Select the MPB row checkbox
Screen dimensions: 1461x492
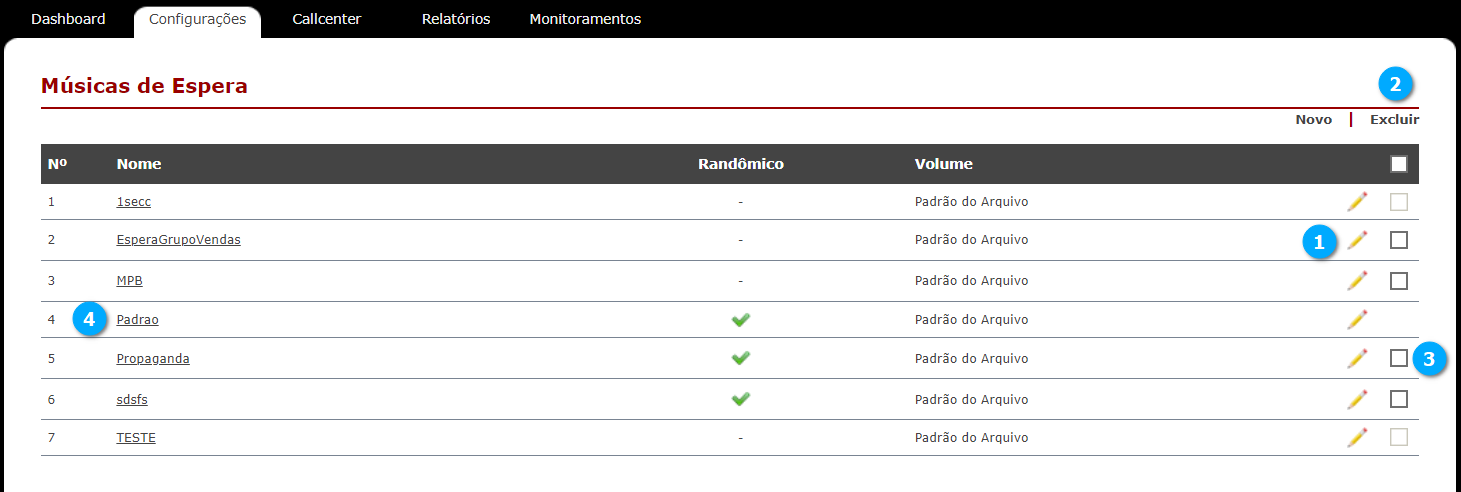tap(1399, 281)
